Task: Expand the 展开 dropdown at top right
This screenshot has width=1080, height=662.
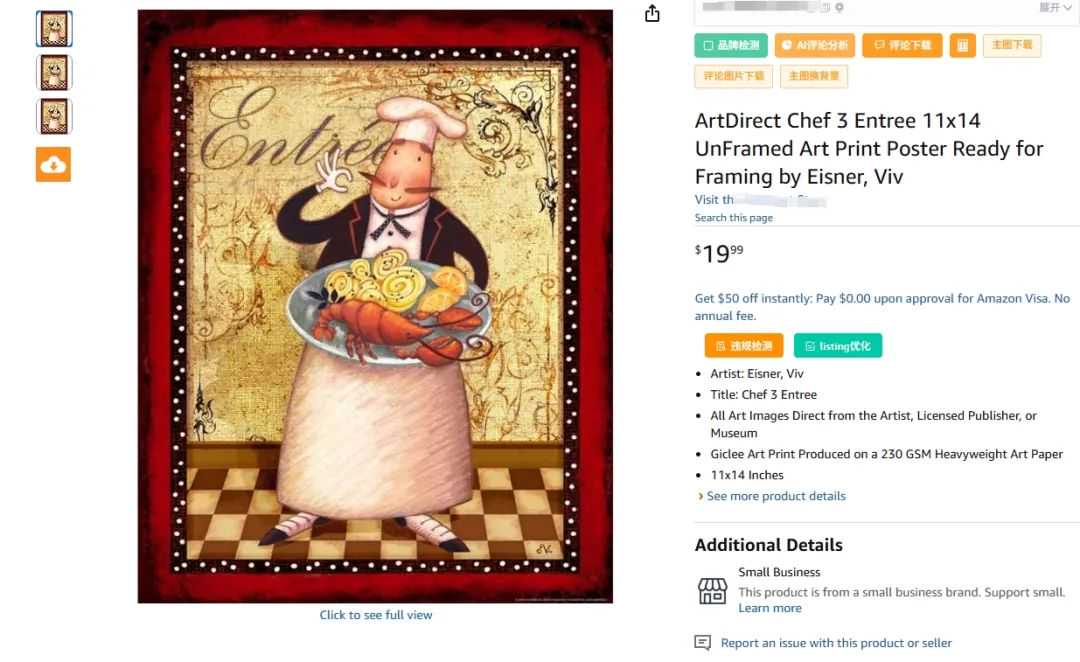Action: (x=1055, y=8)
